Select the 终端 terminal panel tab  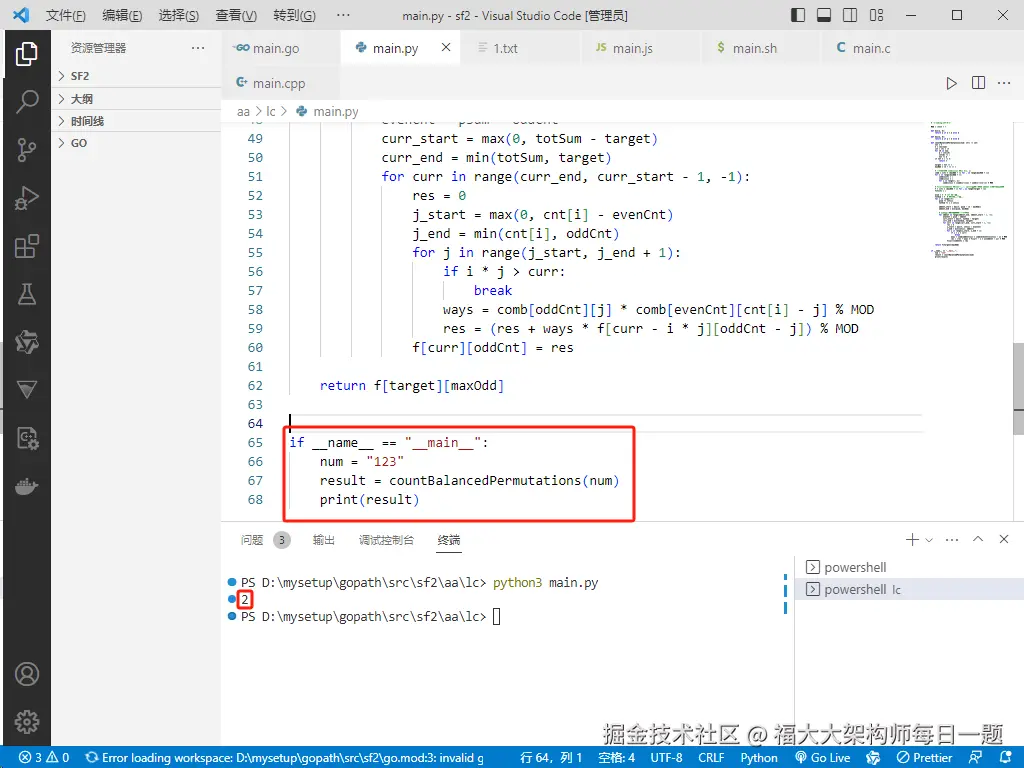449,540
